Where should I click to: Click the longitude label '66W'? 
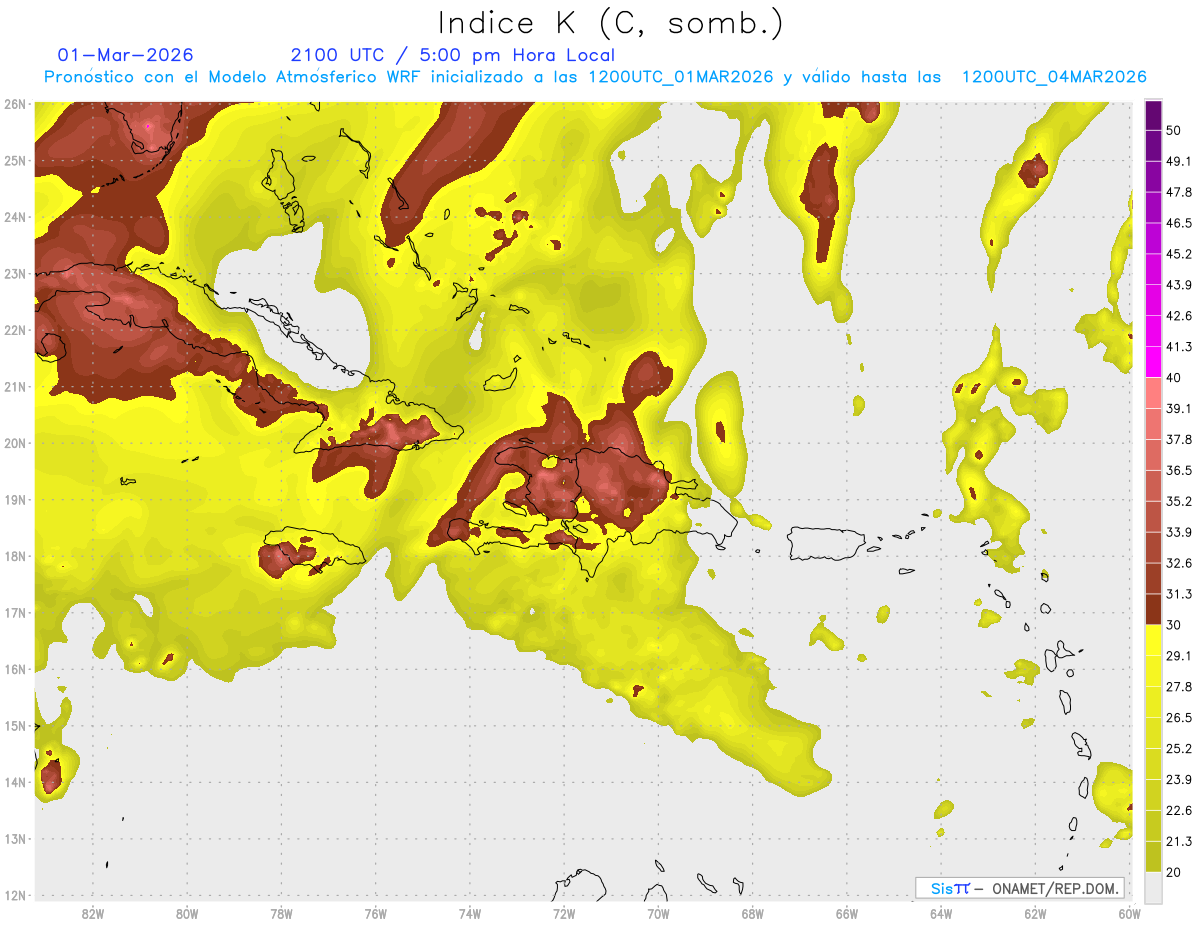coord(847,914)
